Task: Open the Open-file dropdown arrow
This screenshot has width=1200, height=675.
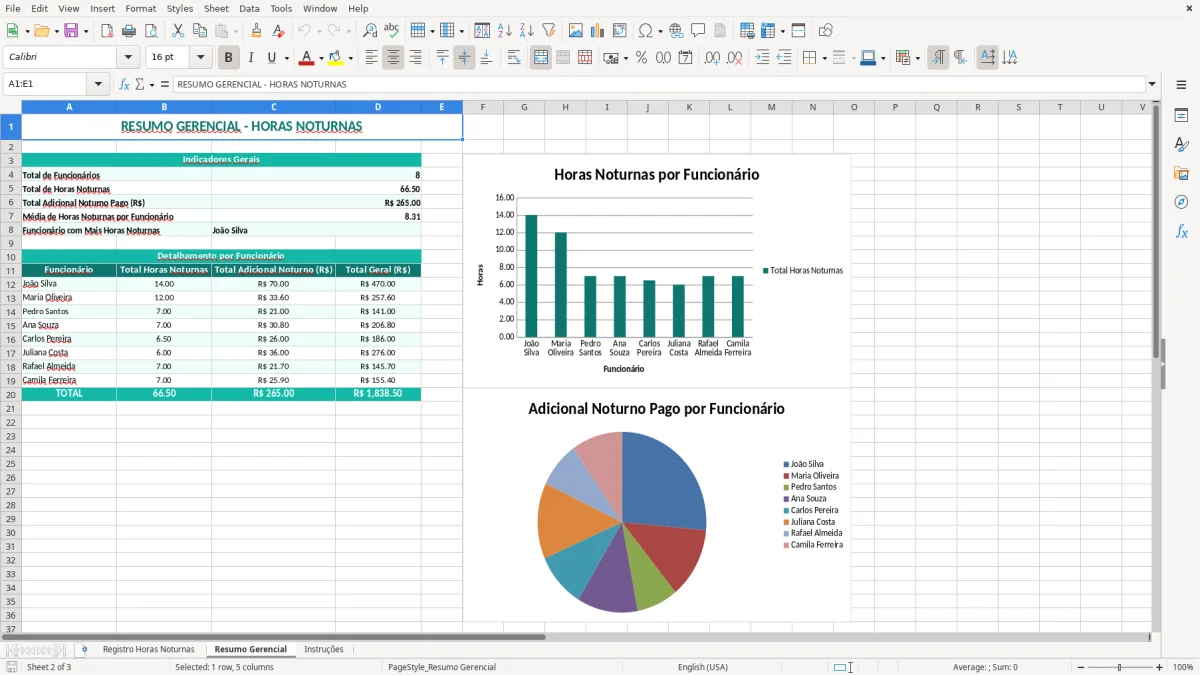Action: 55,31
